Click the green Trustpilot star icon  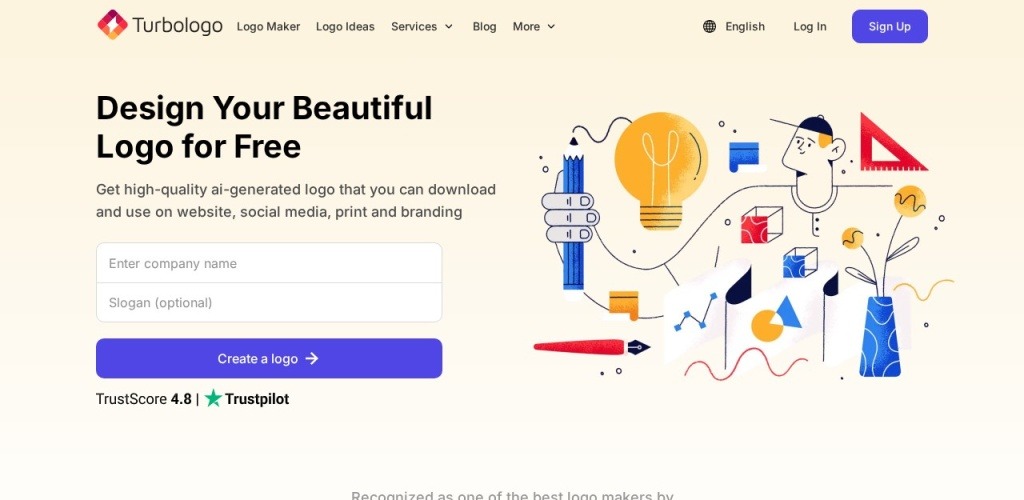pos(213,398)
